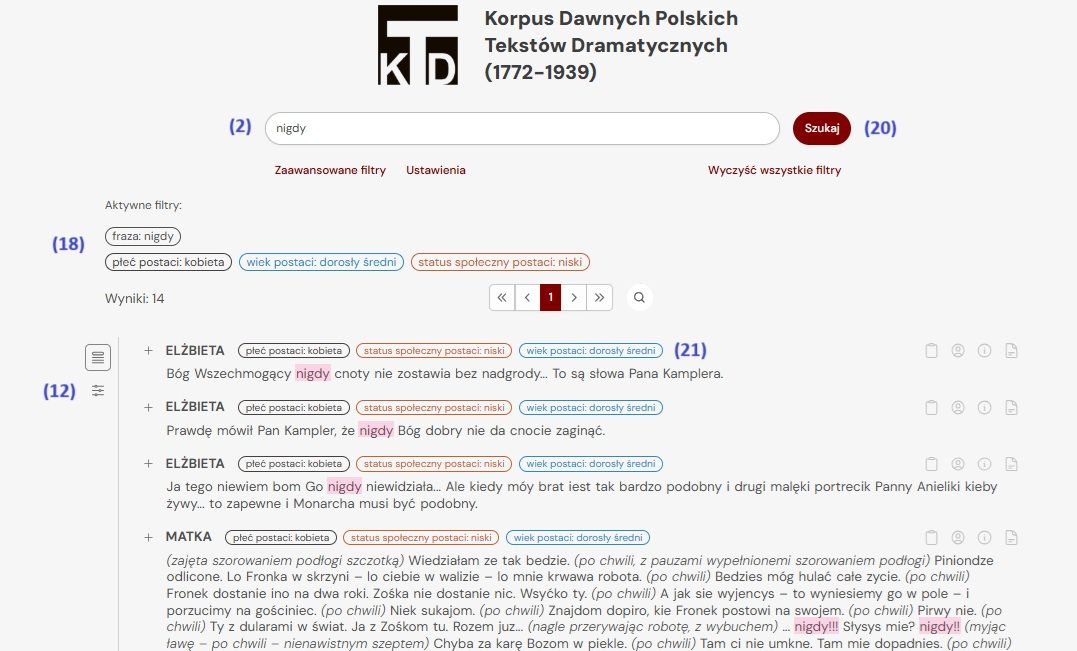Viewport: 1077px width, 651px height.
Task: Expand the 'Prawdę mówił Pan Kampler' result
Action: coord(148,407)
